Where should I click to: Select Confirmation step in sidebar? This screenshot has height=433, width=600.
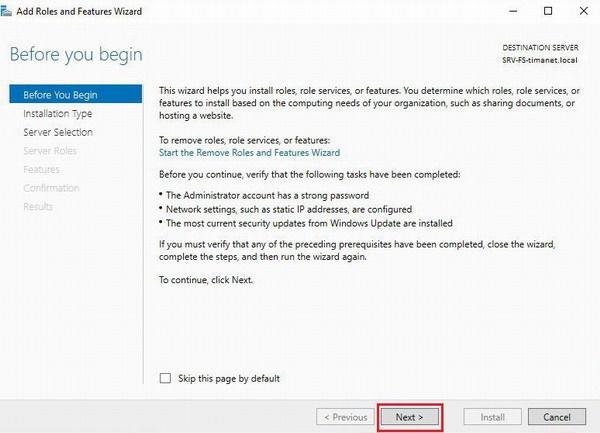(x=51, y=188)
